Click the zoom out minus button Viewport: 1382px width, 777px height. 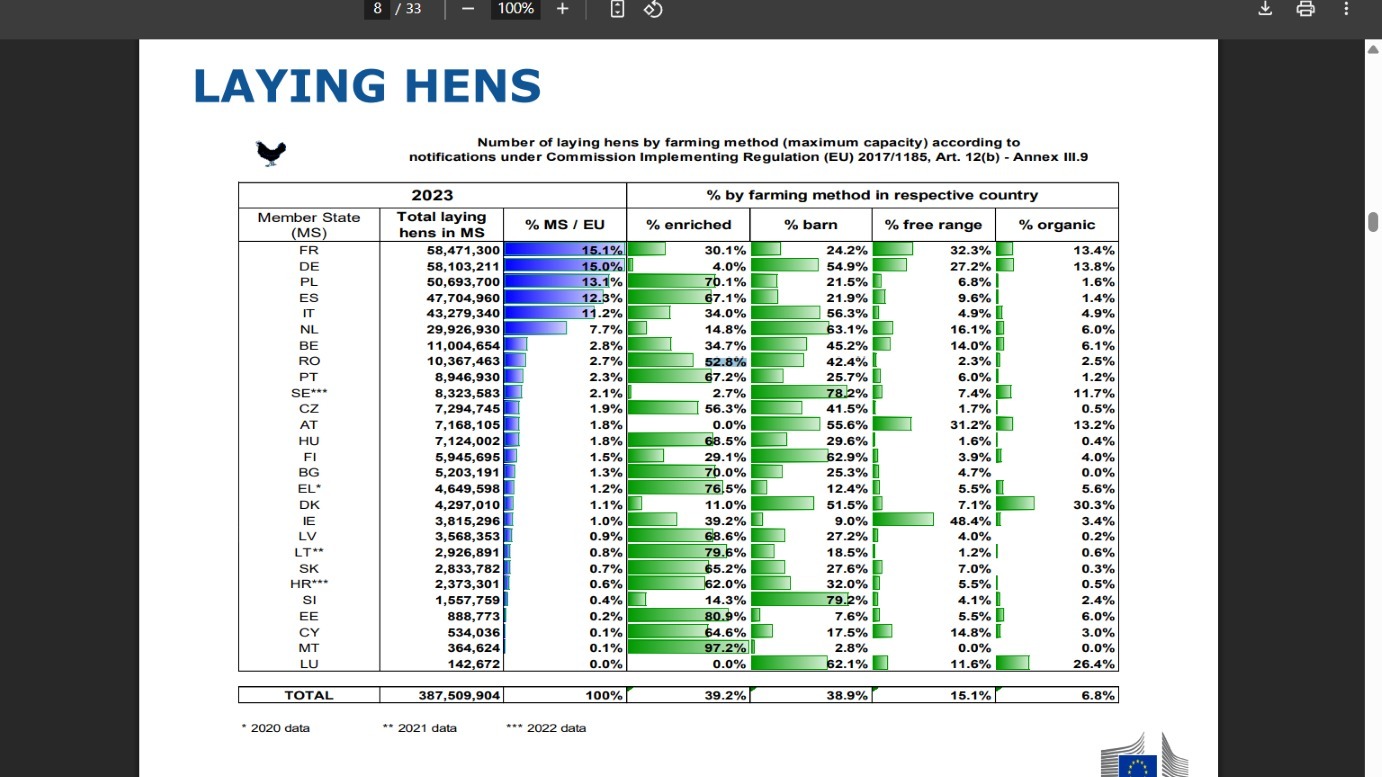pos(468,9)
